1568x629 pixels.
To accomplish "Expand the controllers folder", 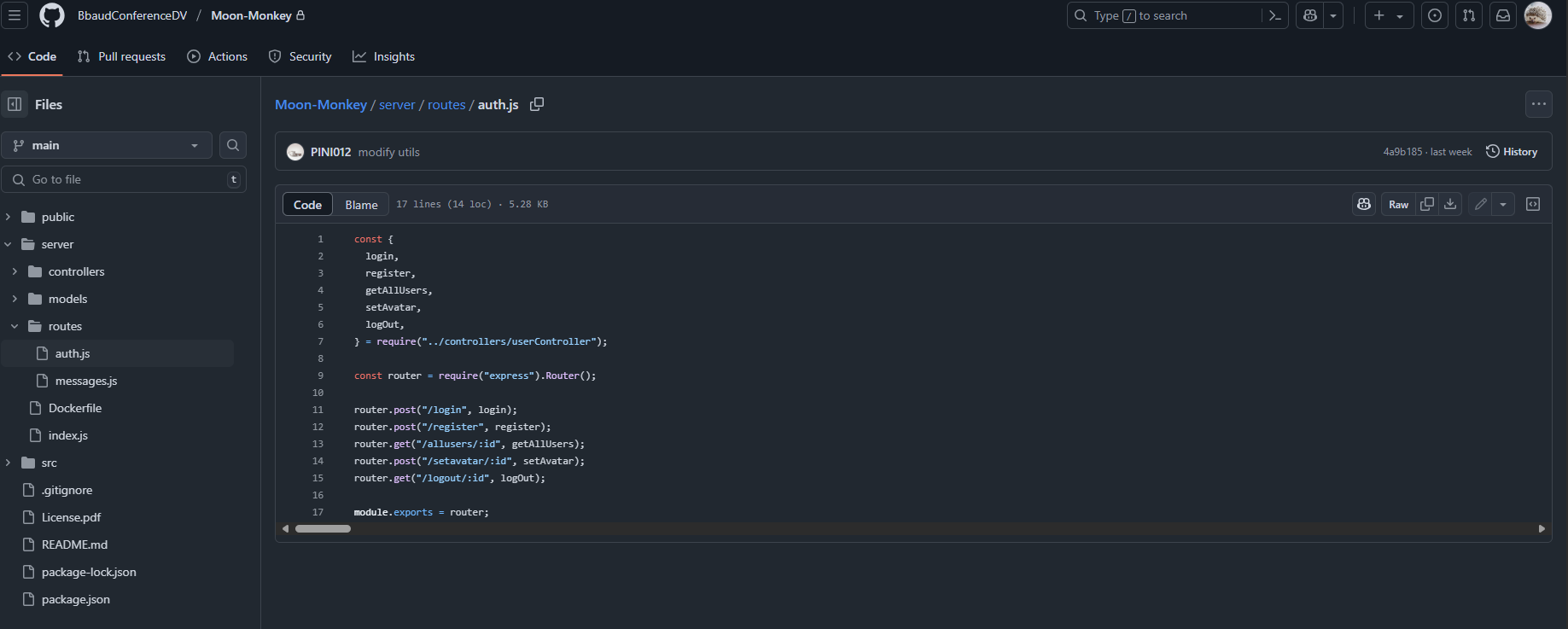I will (15, 271).
